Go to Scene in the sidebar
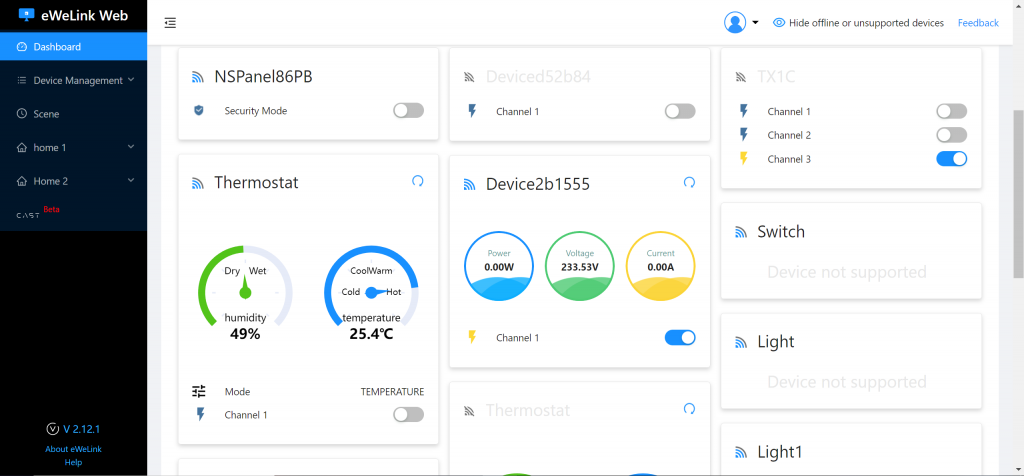 [46, 114]
